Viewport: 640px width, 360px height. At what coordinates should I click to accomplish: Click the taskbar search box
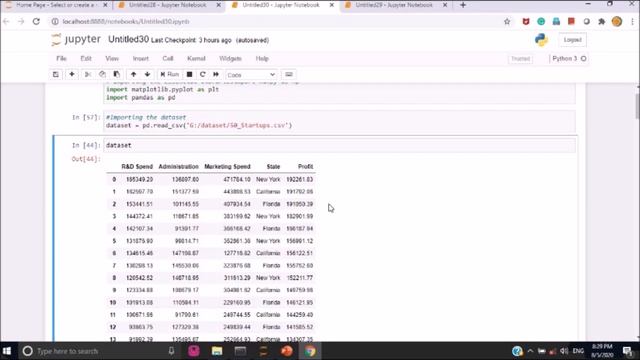tap(98, 351)
